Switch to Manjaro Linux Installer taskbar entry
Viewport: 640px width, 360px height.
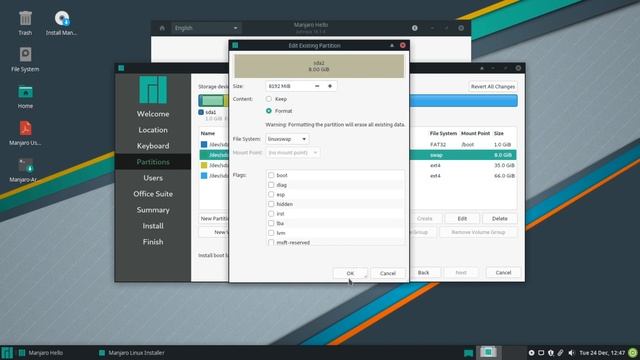click(132, 353)
